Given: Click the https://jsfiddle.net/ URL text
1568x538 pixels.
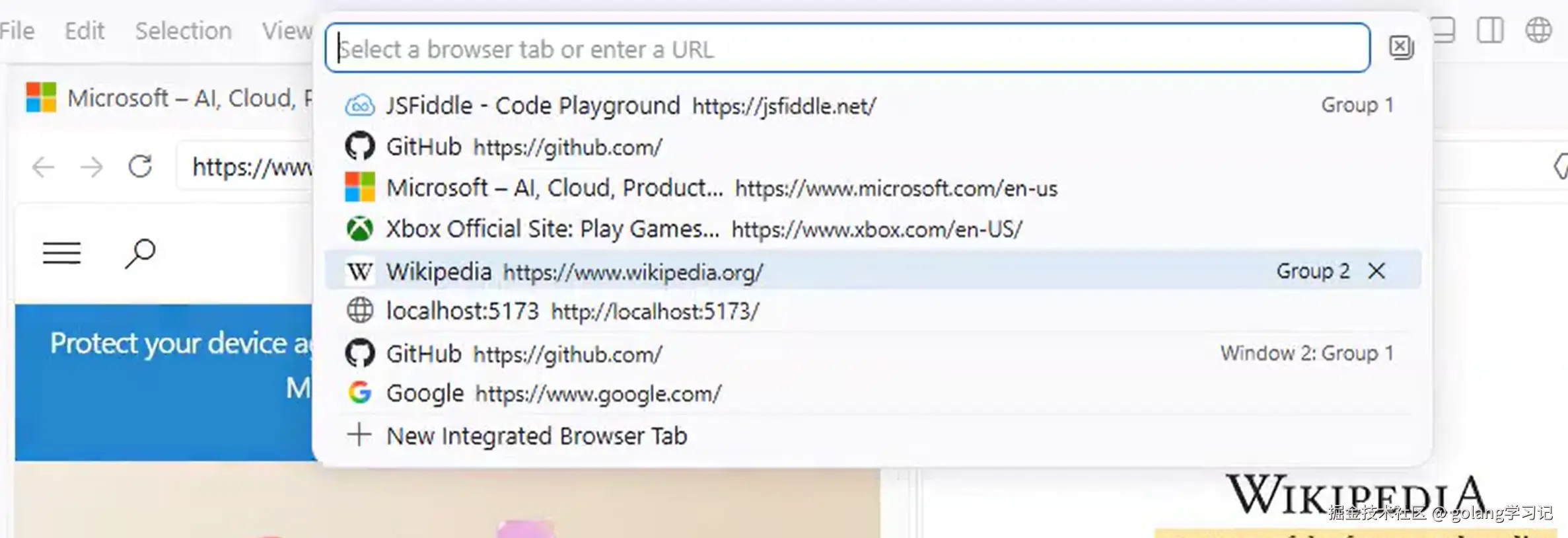Looking at the screenshot, I should click(x=784, y=106).
